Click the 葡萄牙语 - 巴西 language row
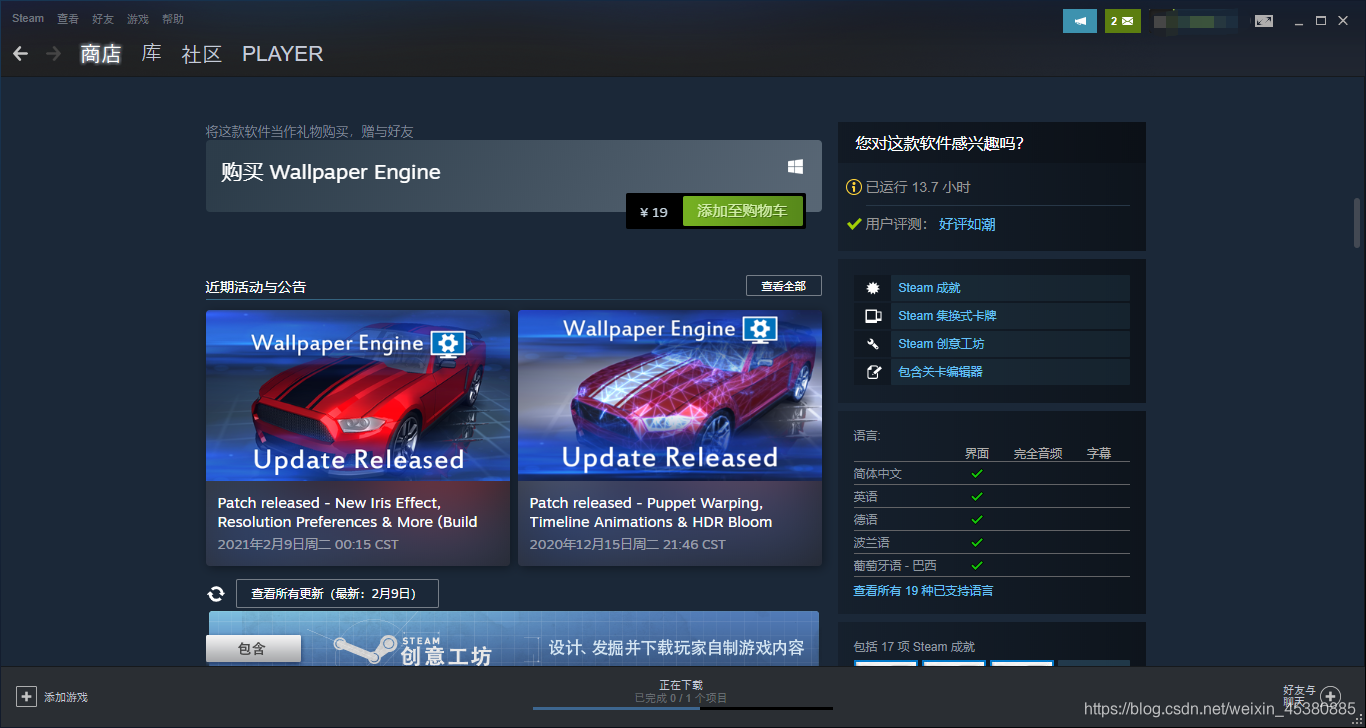1366x728 pixels. (x=991, y=565)
